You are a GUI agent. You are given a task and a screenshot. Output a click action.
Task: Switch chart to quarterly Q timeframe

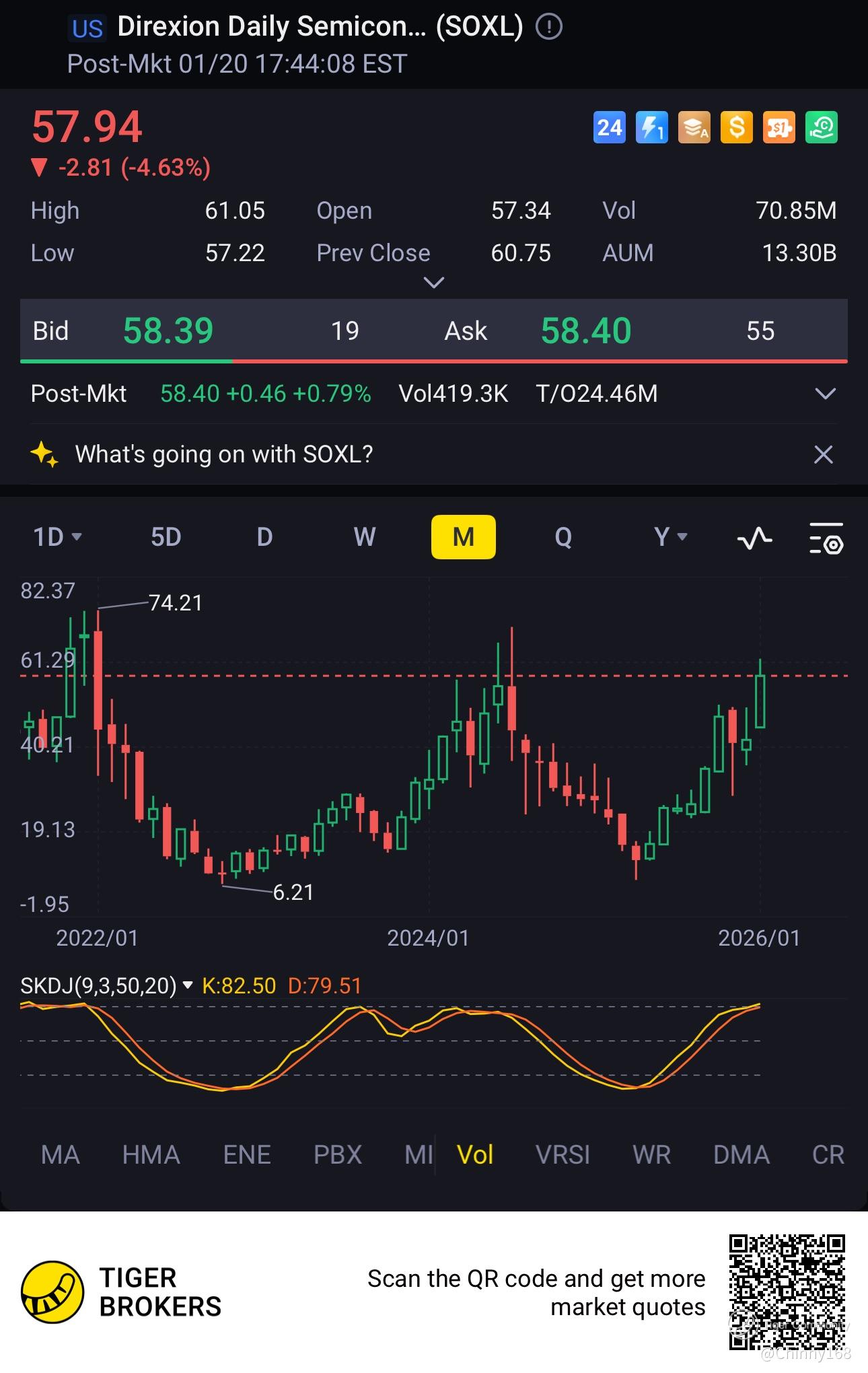[x=563, y=537]
